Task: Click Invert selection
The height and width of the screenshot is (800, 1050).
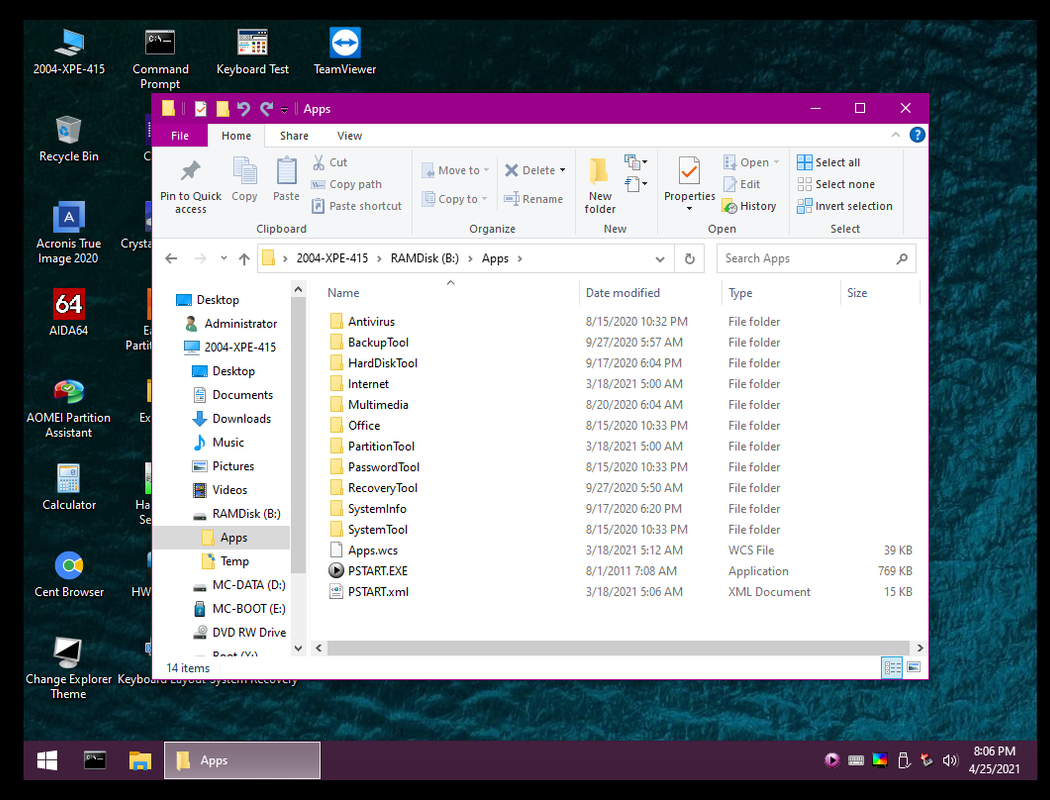Action: 845,206
